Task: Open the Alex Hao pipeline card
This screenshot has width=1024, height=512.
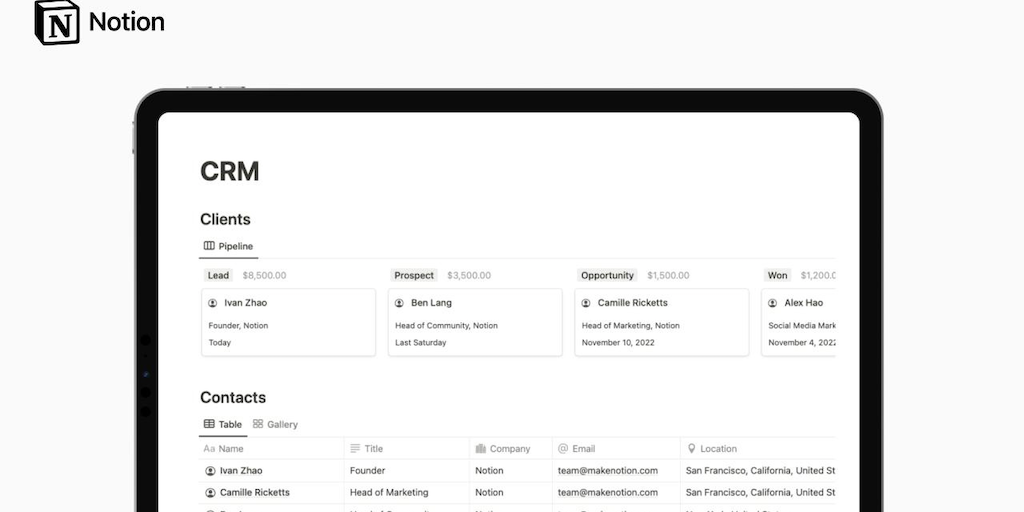Action: pos(798,323)
